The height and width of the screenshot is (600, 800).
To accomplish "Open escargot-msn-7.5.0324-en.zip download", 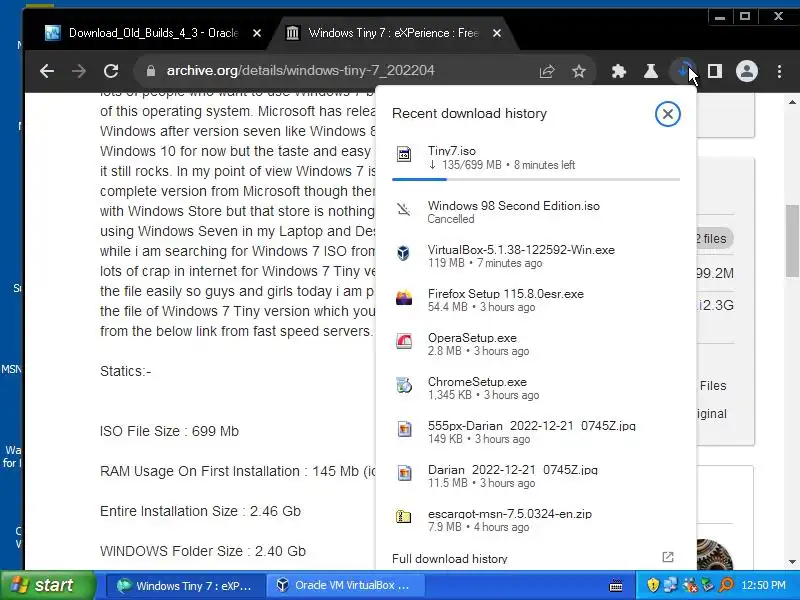I will [x=536, y=520].
